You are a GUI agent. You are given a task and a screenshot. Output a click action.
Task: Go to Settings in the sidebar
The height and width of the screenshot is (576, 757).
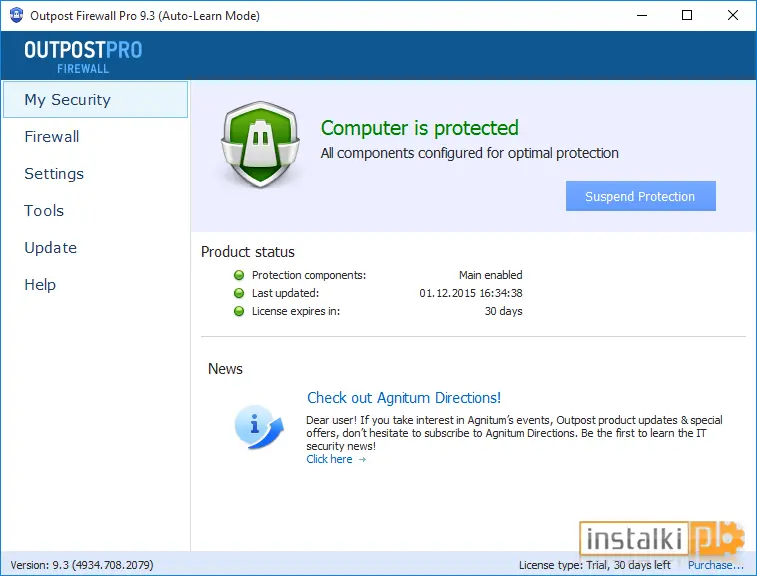[54, 174]
